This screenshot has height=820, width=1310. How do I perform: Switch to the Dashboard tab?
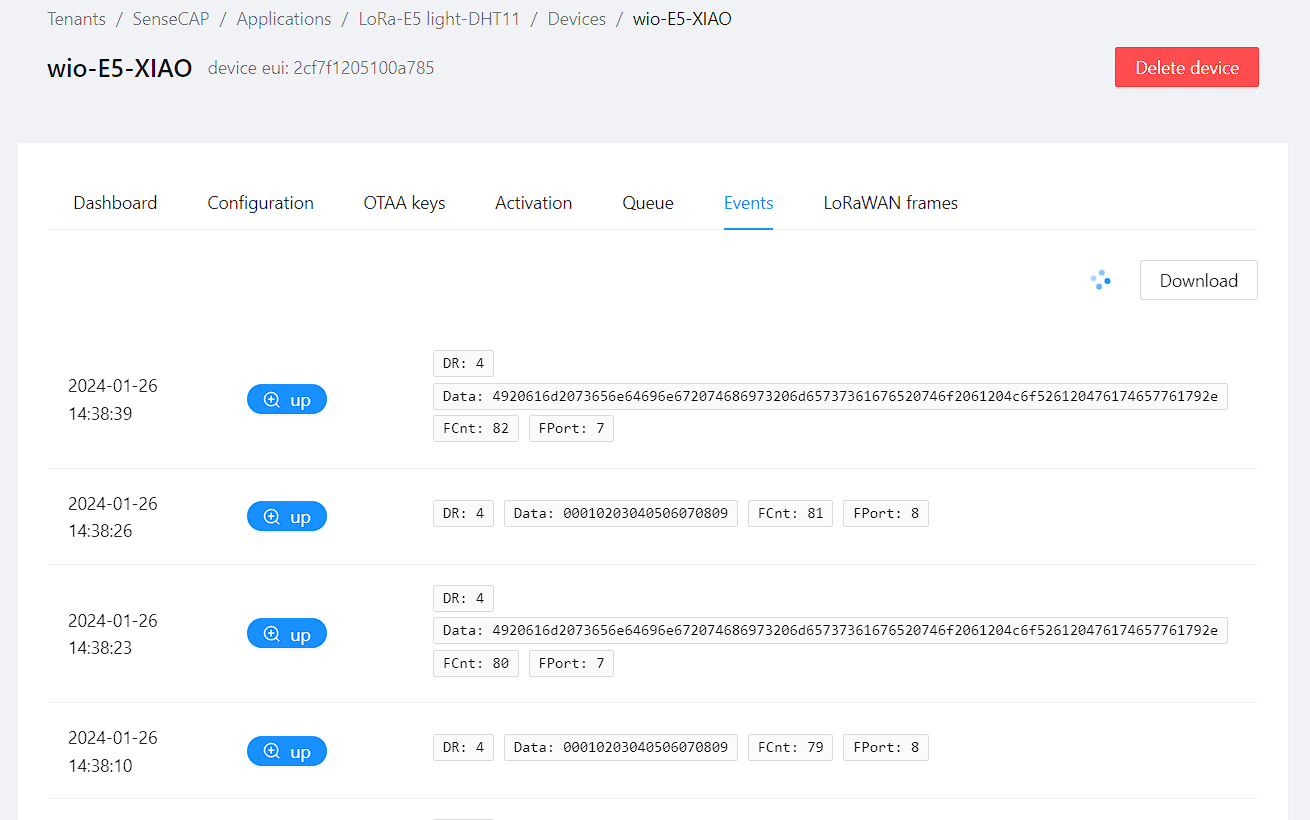click(x=115, y=203)
